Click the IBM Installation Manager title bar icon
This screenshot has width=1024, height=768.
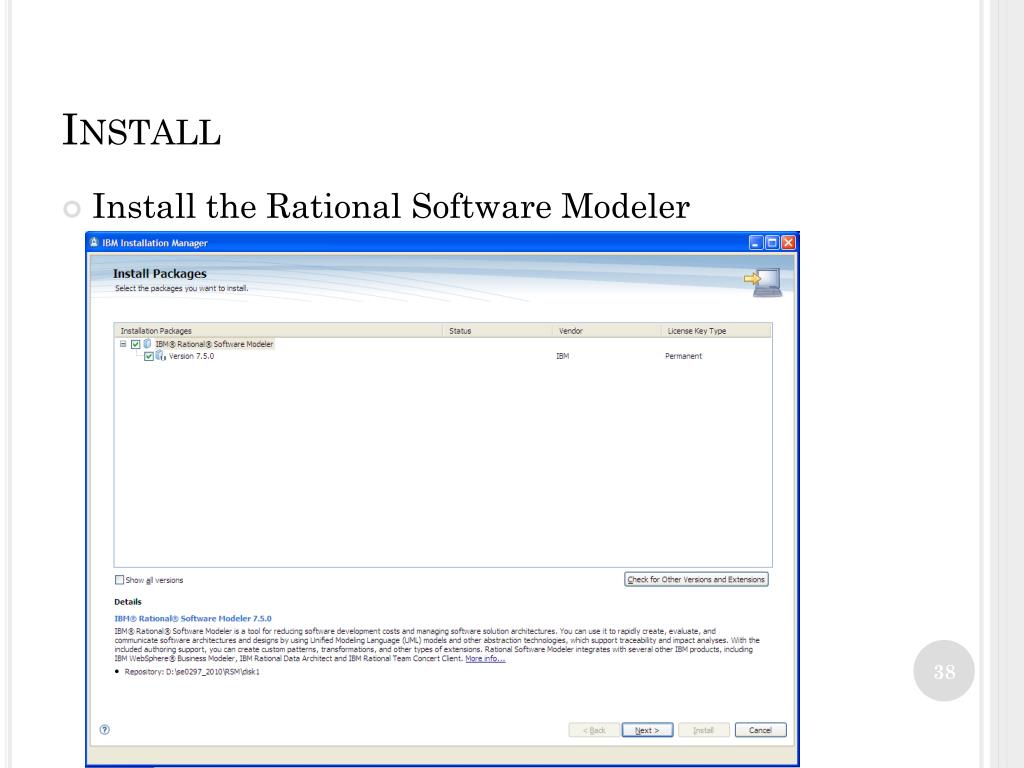coord(94,242)
